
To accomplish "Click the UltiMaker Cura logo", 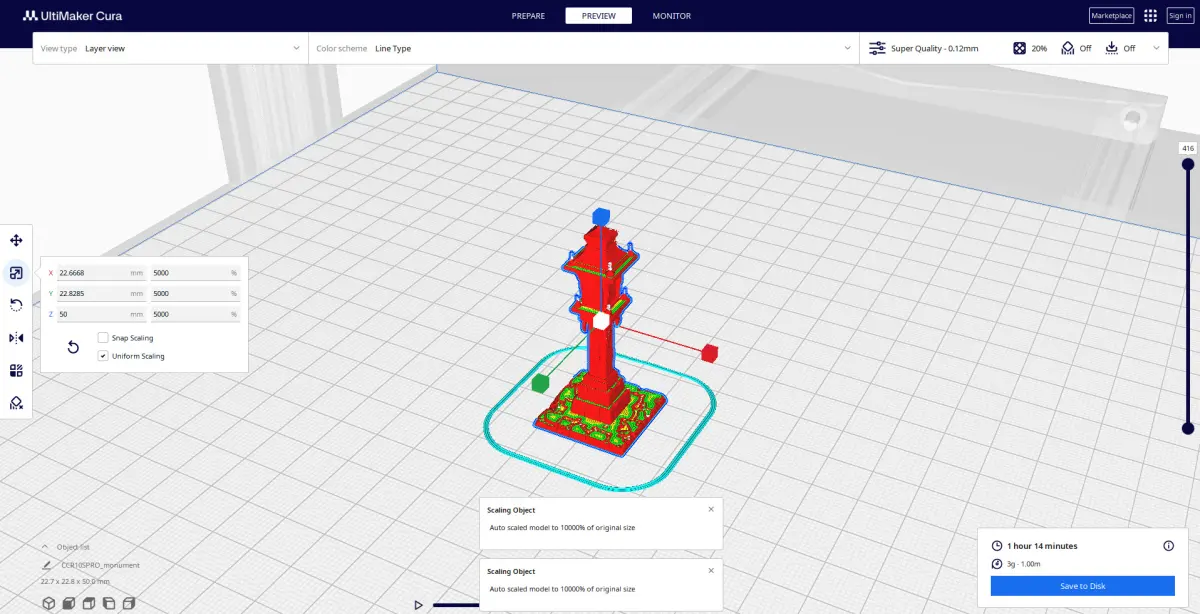I will [x=73, y=16].
